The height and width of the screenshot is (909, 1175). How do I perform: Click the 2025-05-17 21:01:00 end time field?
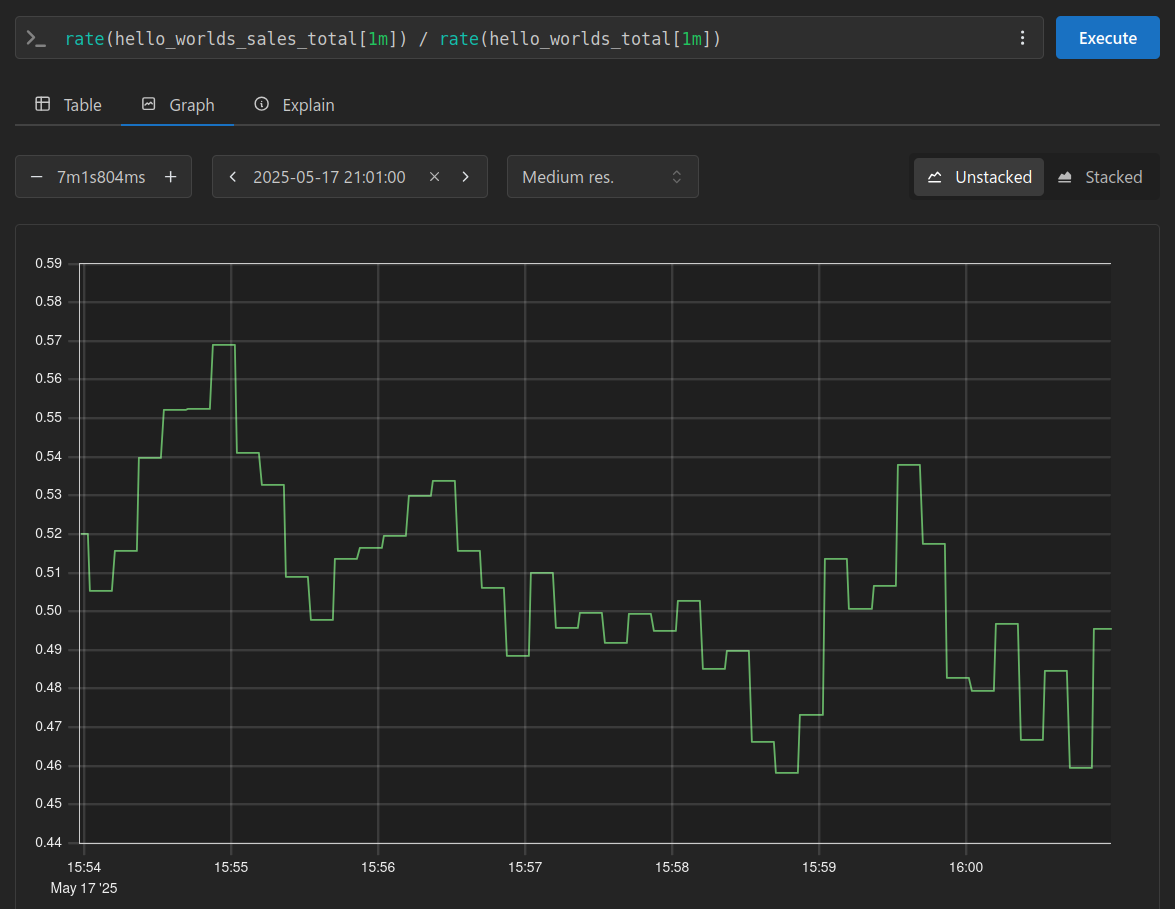329,177
